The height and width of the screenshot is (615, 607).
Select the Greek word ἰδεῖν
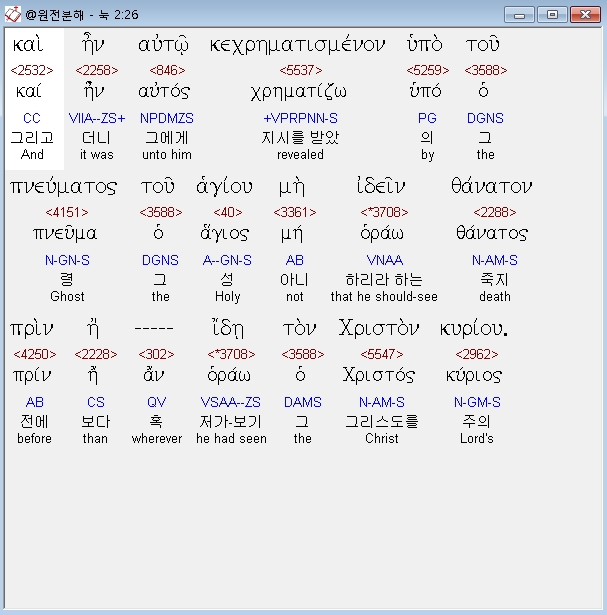(x=381, y=186)
